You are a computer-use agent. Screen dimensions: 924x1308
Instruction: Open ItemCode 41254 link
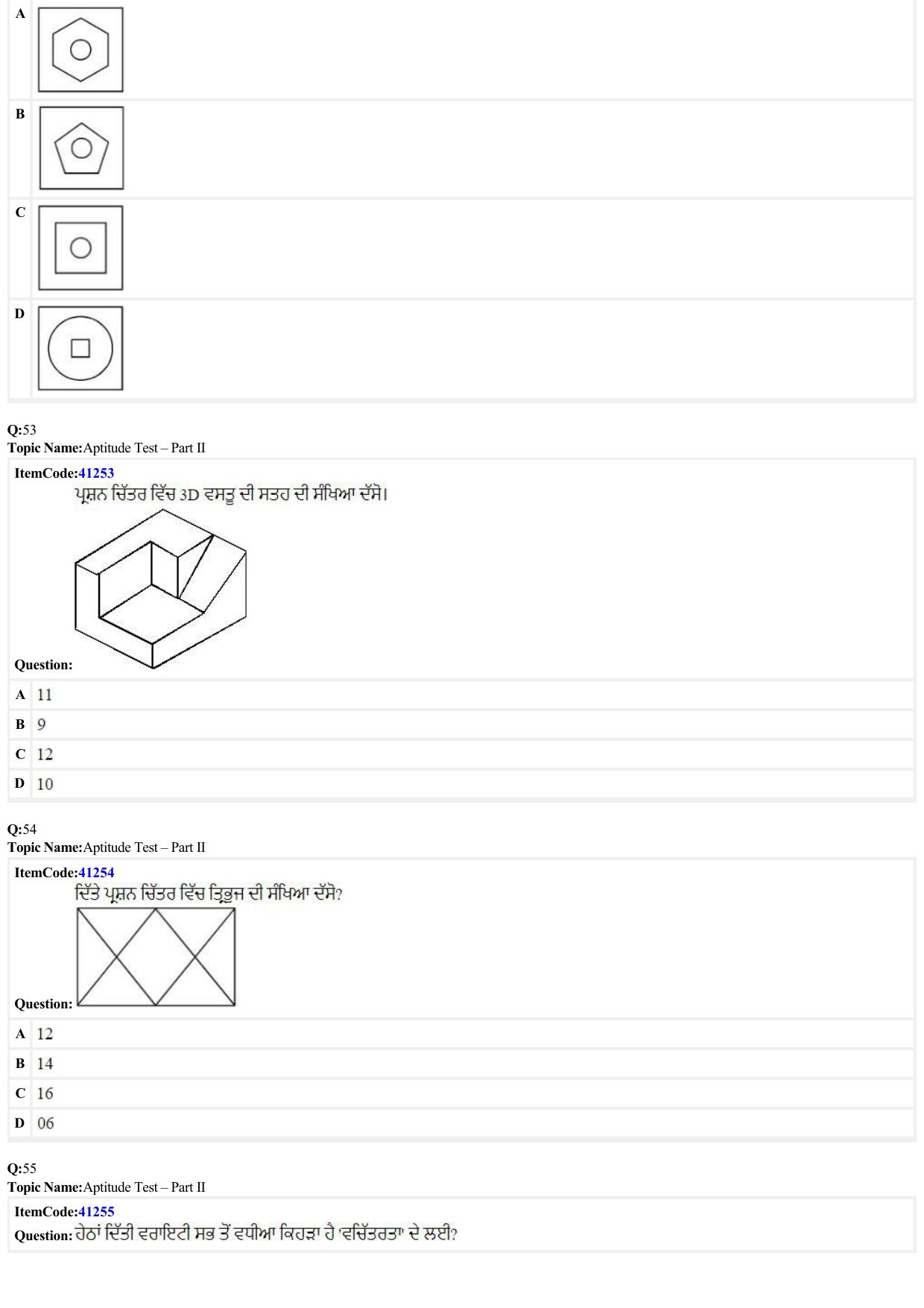coord(96,873)
